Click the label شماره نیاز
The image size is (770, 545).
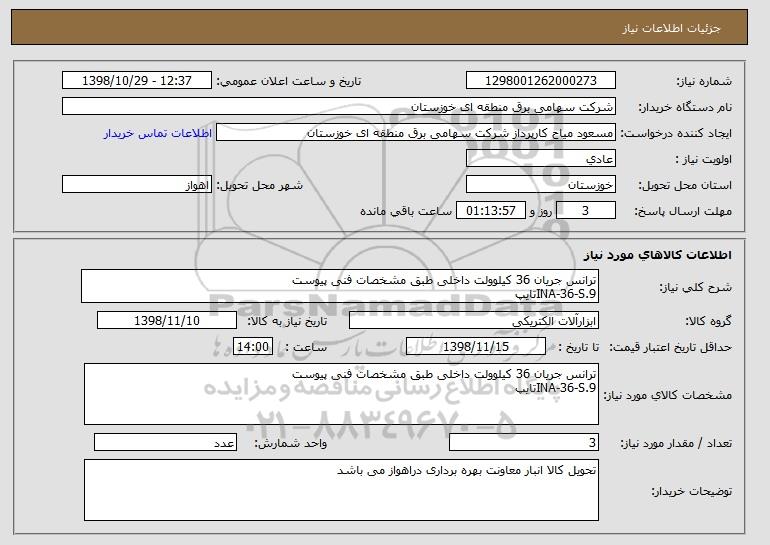(704, 81)
